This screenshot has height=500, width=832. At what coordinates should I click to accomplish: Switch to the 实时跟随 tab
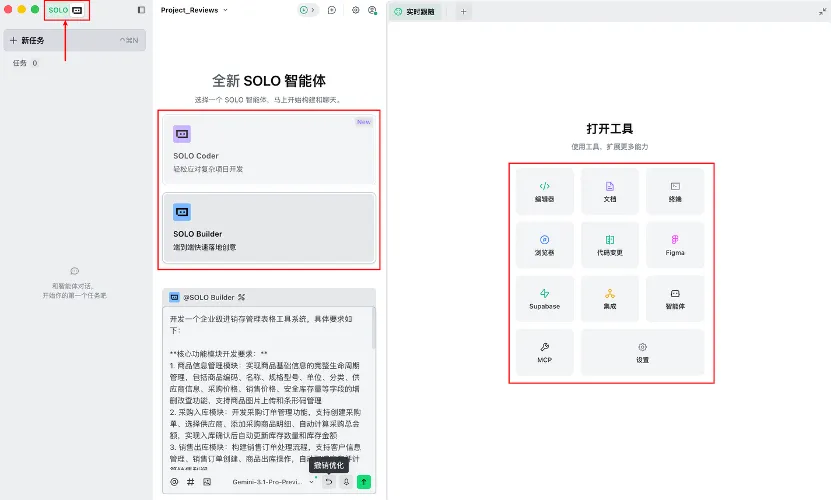(x=414, y=12)
